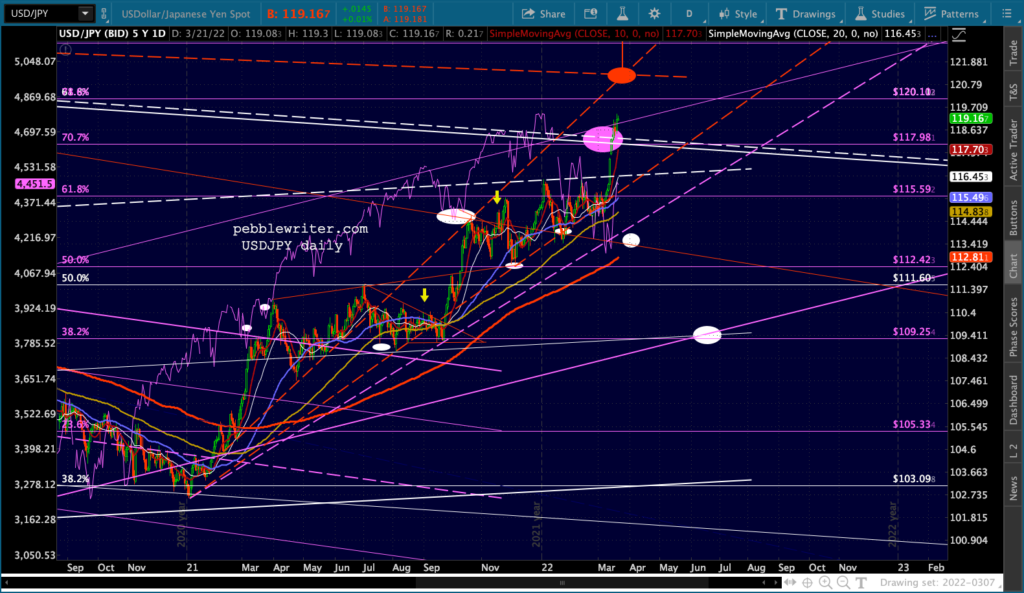
Task: Click the zoom in magnifier icon
Action: 825,582
